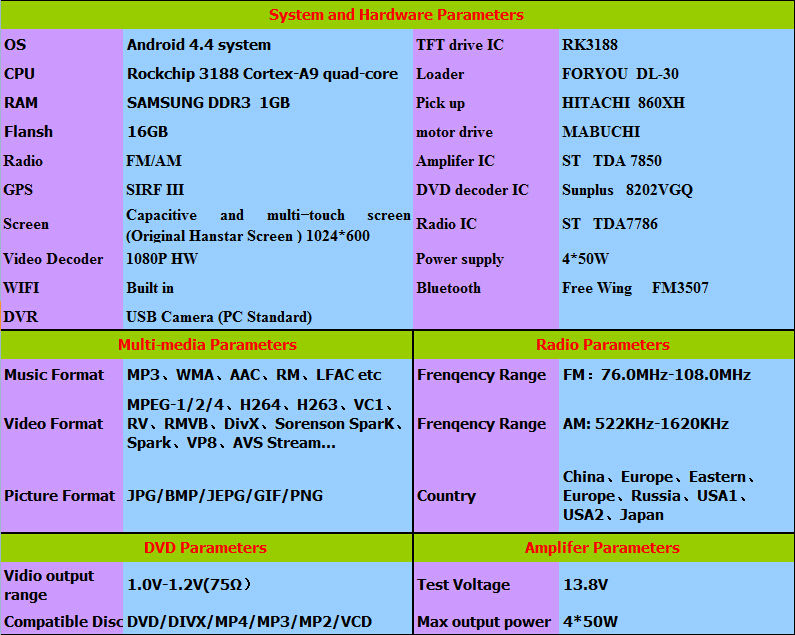Click the Radio Parameters section header
This screenshot has width=795, height=635.
click(x=603, y=345)
